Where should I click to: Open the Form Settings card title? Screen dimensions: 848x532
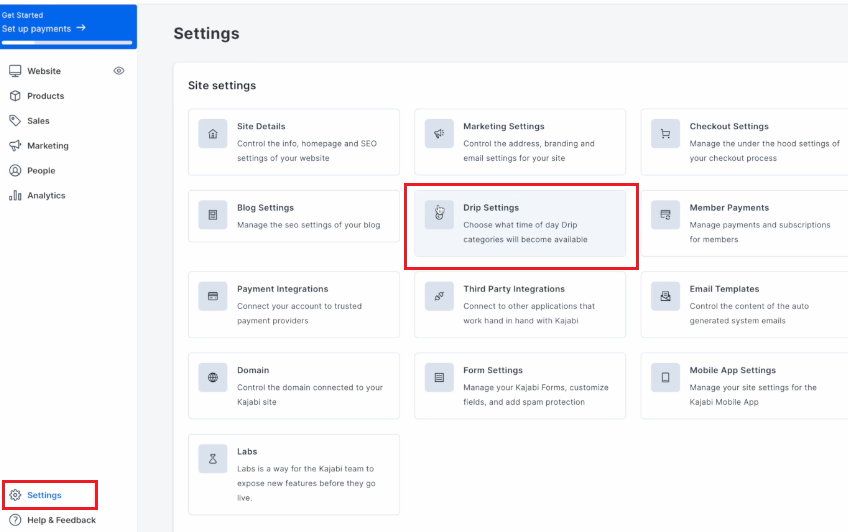493,370
